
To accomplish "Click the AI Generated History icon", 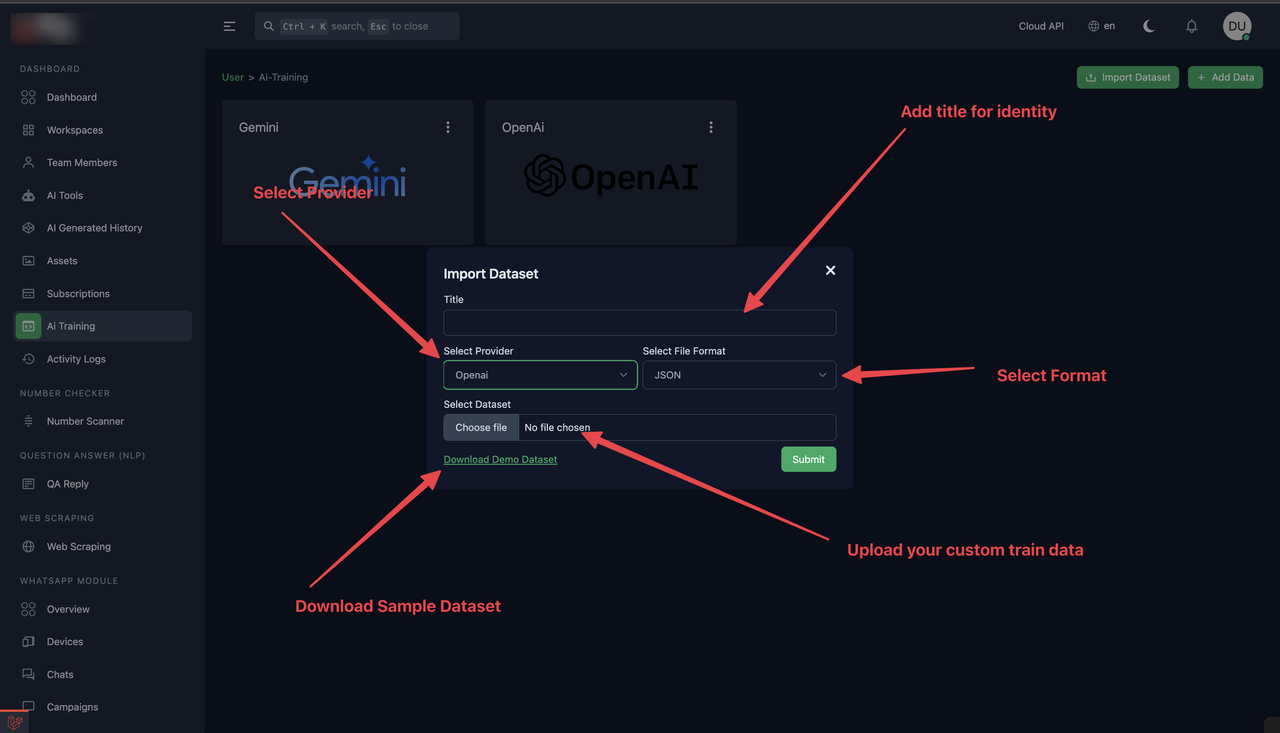I will (28, 228).
